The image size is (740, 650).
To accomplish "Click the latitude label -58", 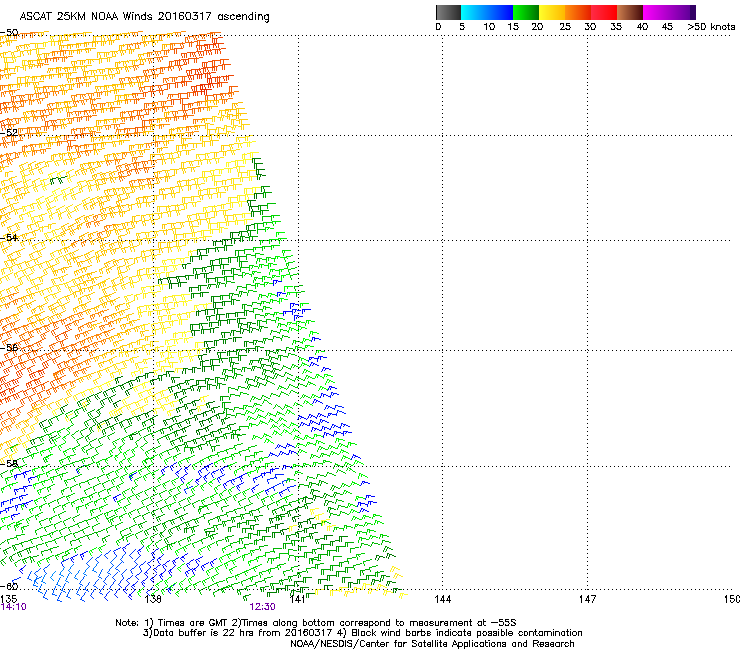I will (x=9, y=464).
